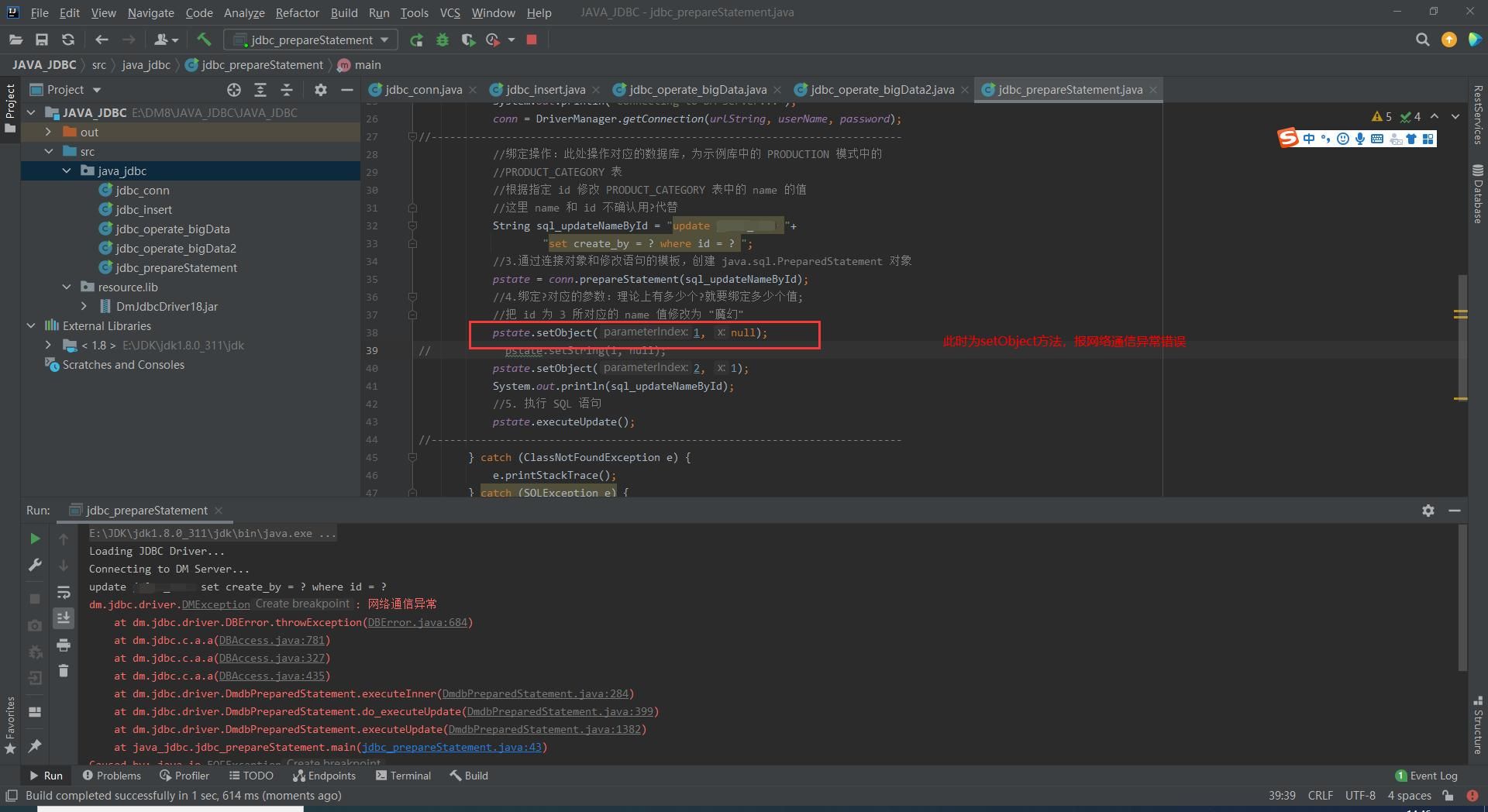Clear console with trash icon
The height and width of the screenshot is (812, 1488).
coord(64,670)
